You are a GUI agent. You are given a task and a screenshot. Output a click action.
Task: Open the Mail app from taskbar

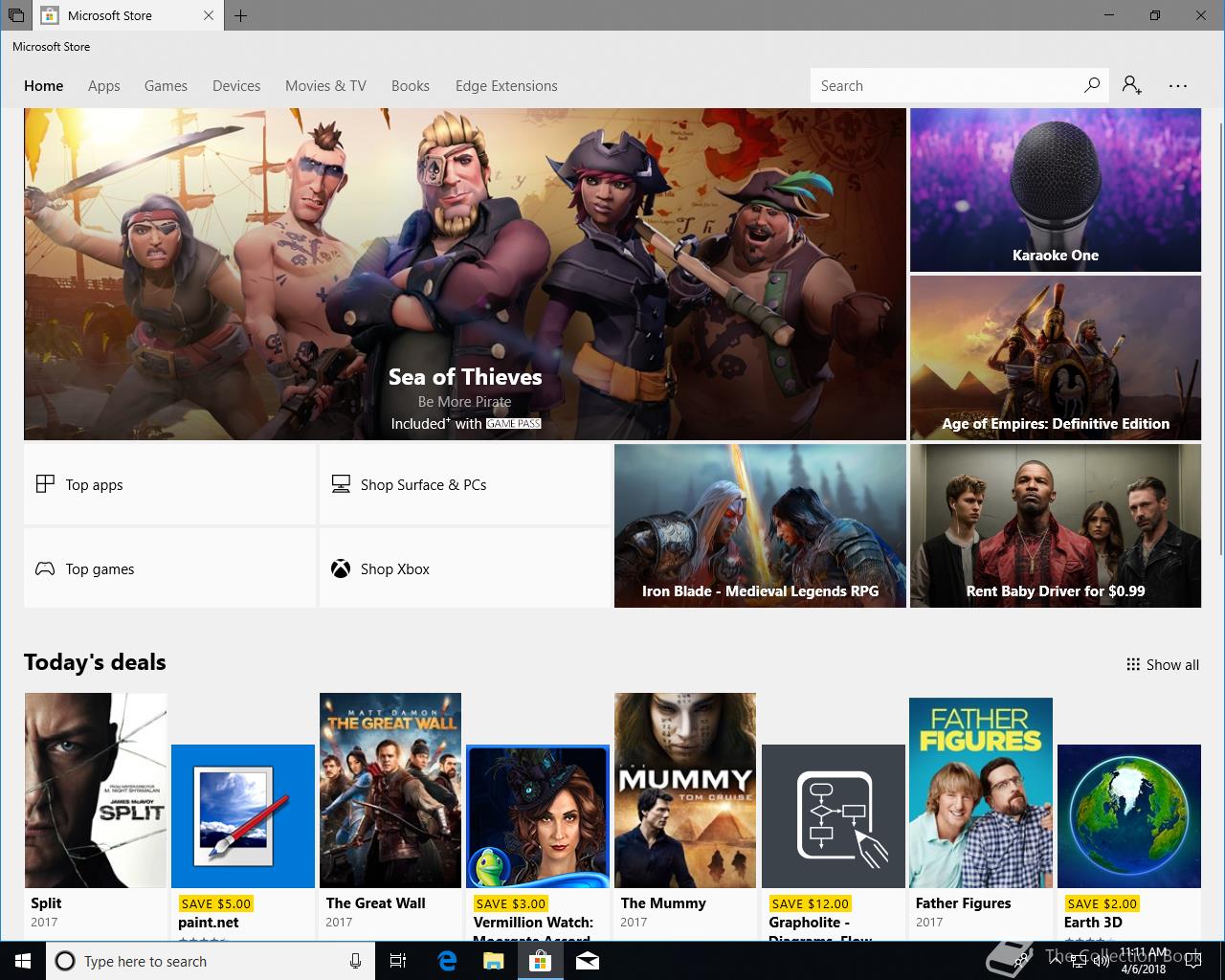[588, 961]
